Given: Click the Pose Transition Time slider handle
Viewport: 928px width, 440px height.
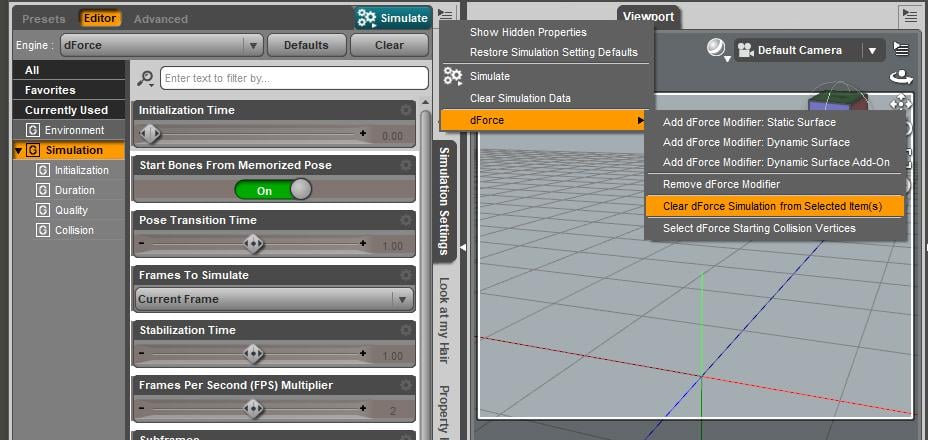Looking at the screenshot, I should [253, 243].
